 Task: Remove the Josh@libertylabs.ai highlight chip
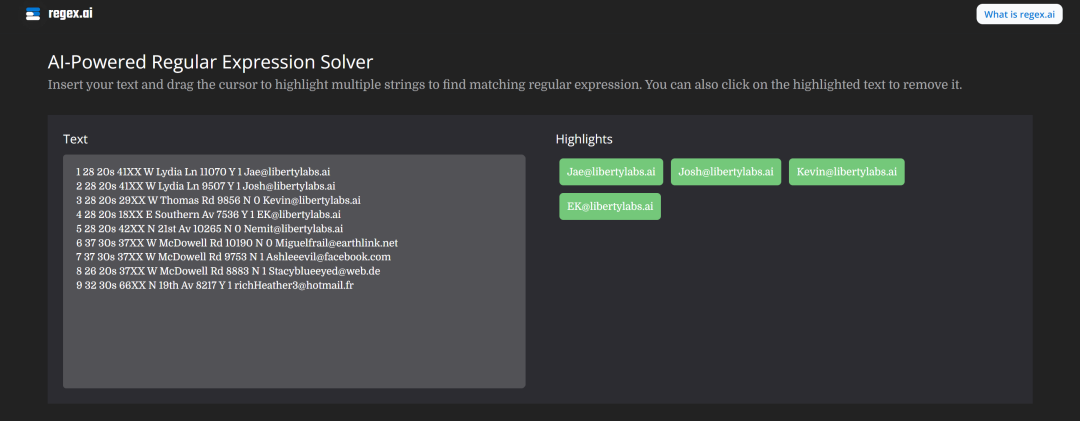[x=725, y=172]
